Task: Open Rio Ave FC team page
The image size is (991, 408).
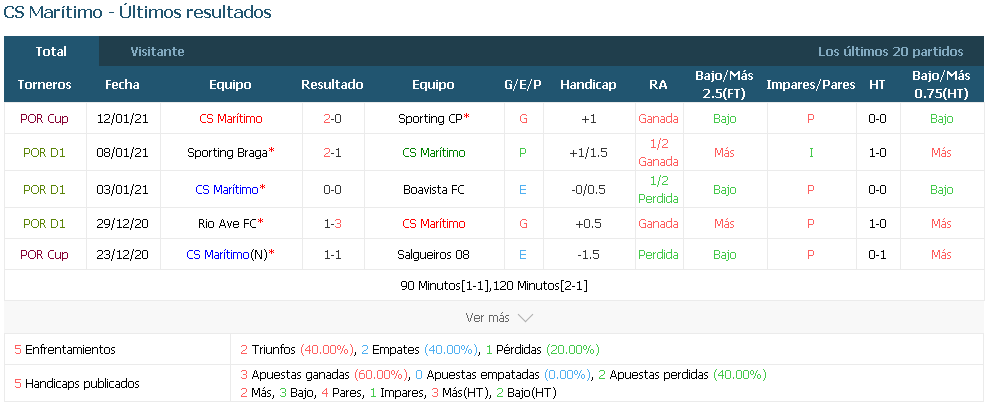Action: [227, 224]
